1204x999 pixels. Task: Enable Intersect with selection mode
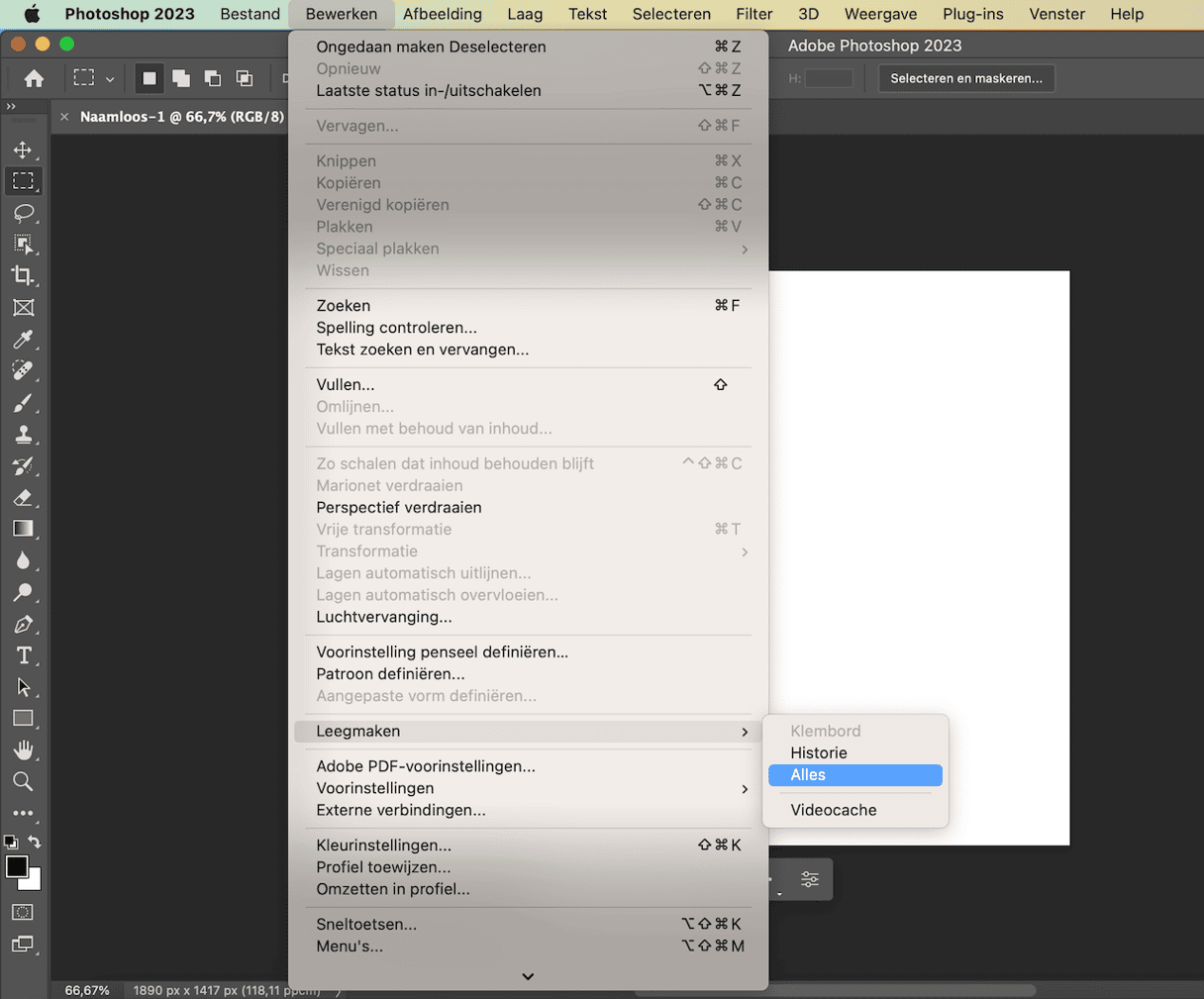pyautogui.click(x=245, y=78)
